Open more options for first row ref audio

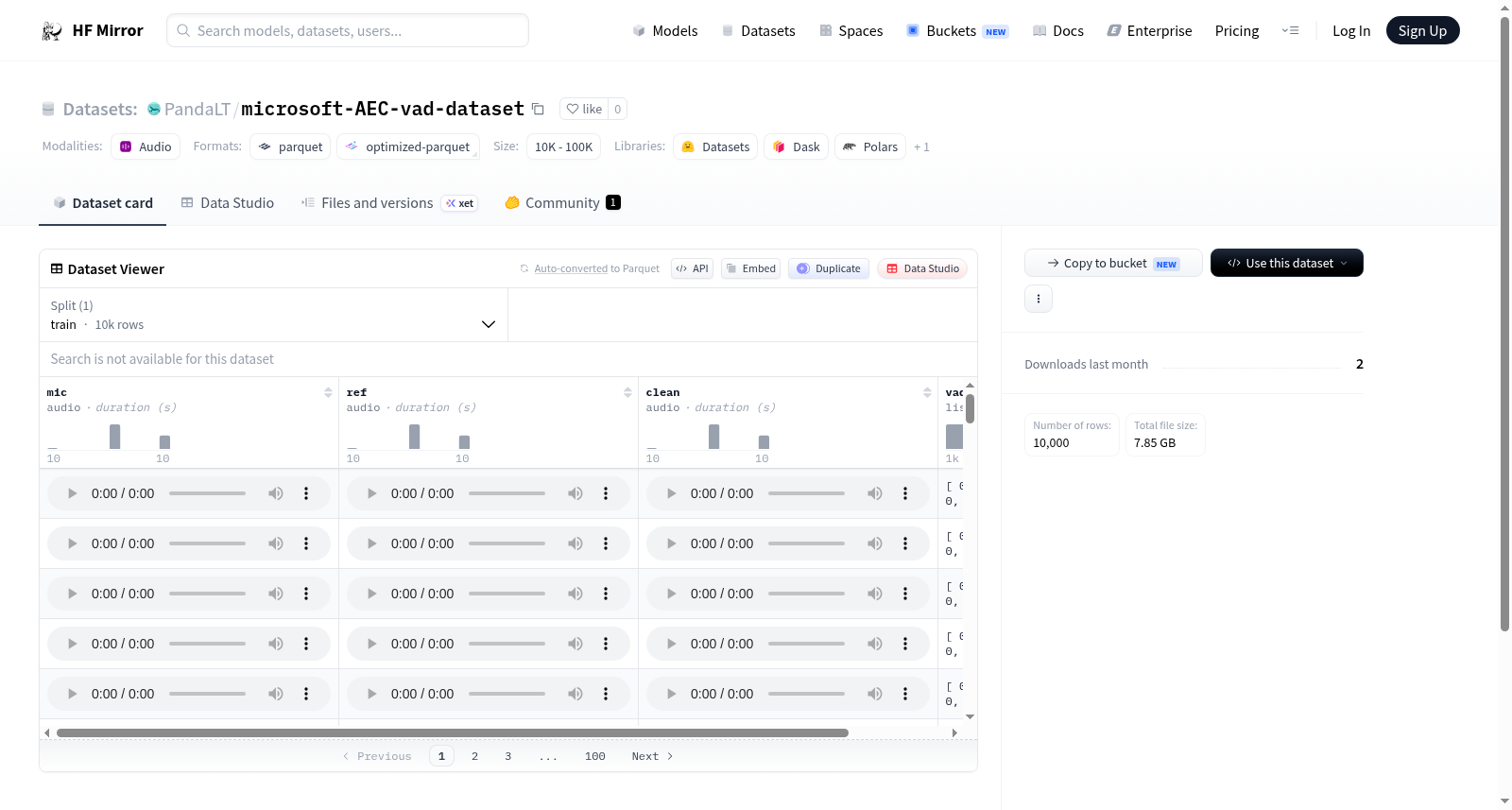(606, 493)
